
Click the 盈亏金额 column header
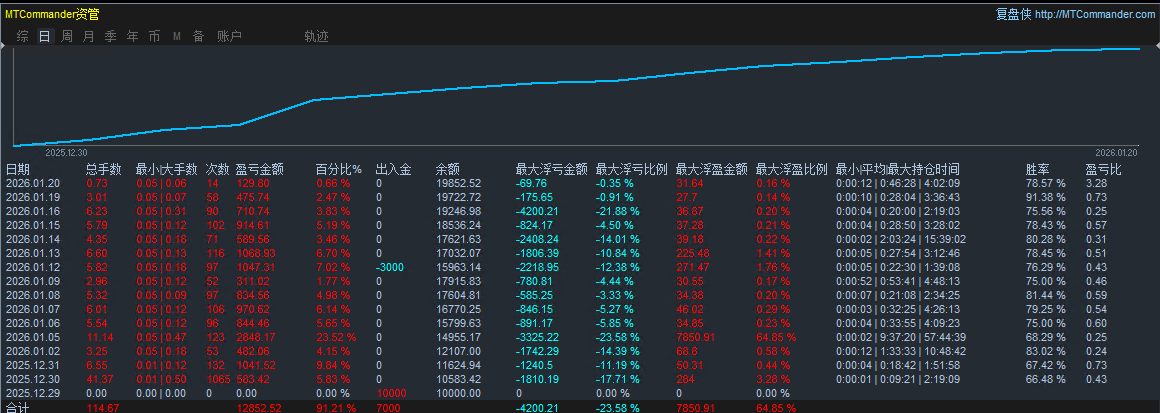[x=259, y=169]
